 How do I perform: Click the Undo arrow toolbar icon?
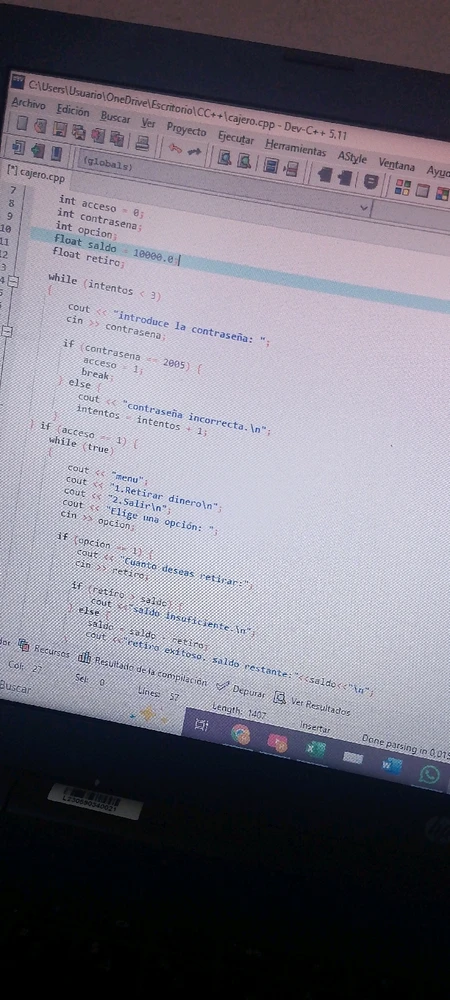click(x=175, y=147)
